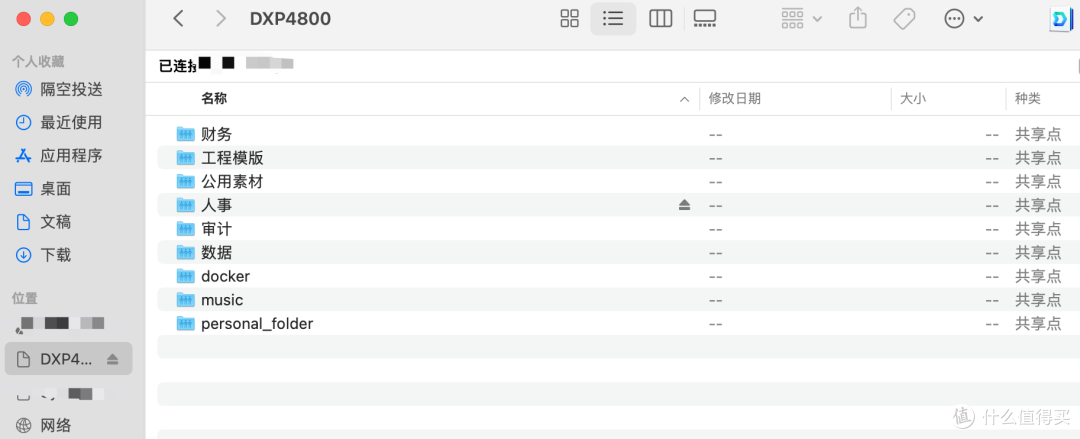
Task: Open the group-by options dropdown
Action: (802, 19)
